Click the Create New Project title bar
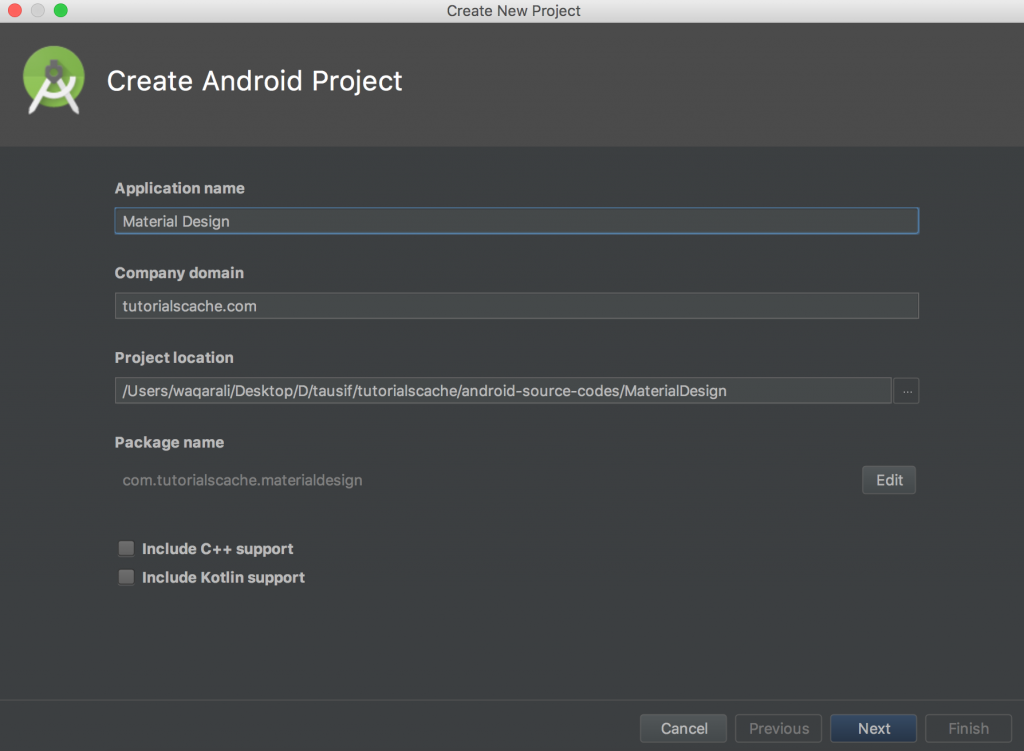The image size is (1024, 751). (512, 11)
